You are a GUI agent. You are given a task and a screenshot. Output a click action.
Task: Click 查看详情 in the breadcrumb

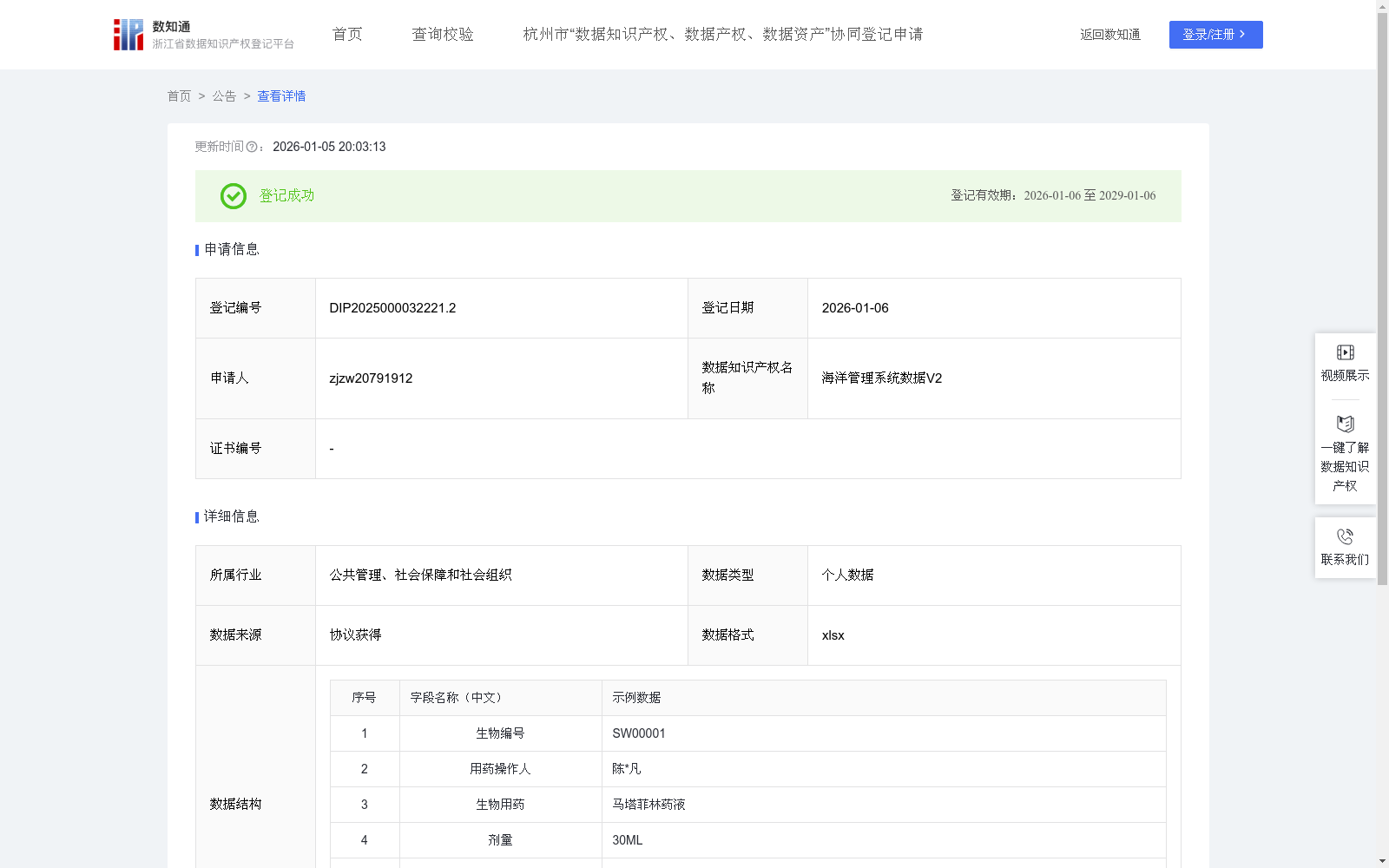coord(281,96)
